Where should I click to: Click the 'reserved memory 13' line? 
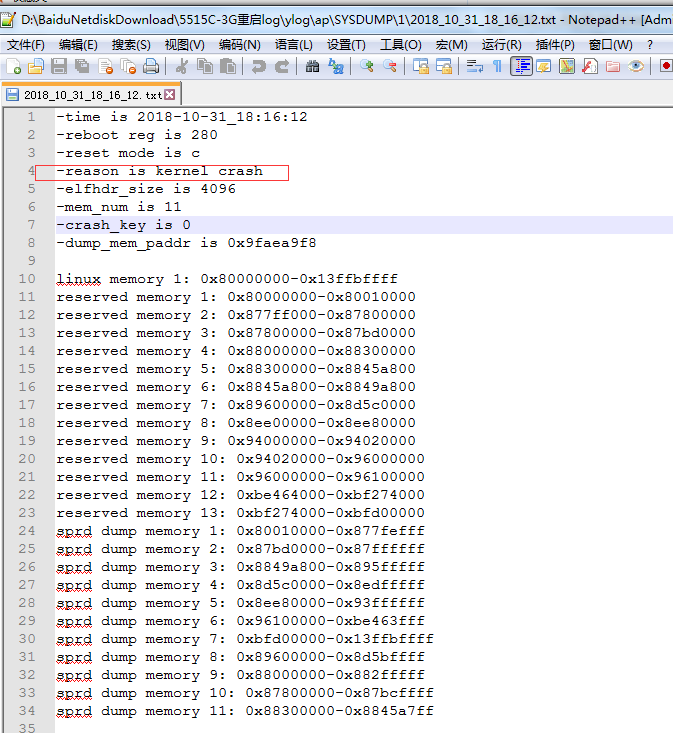tap(240, 513)
